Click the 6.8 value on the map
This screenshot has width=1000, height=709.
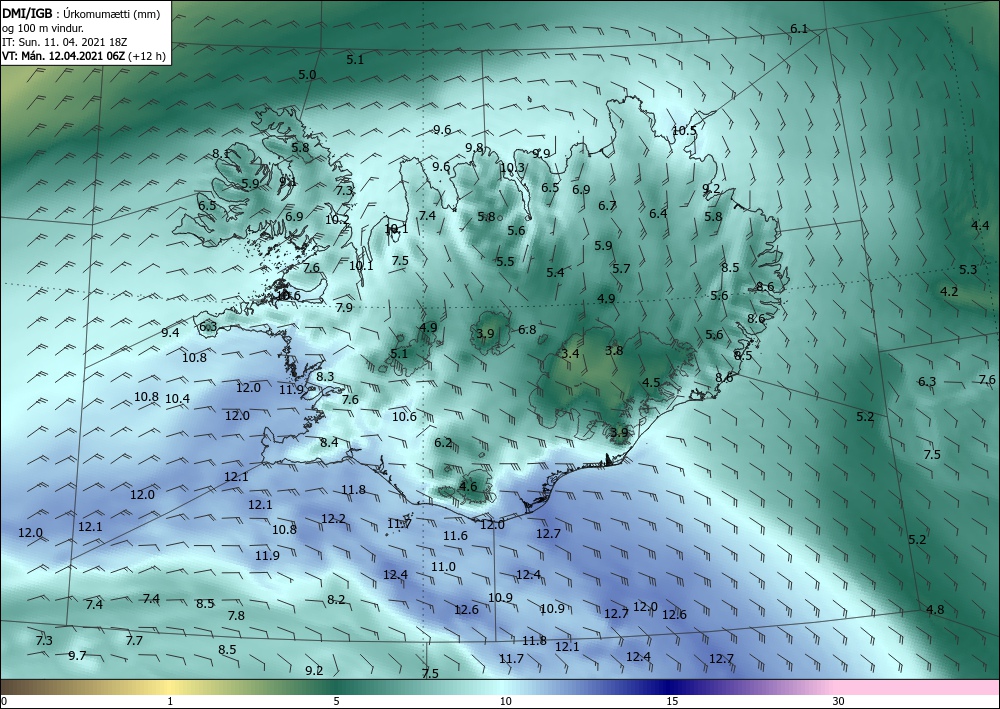point(527,330)
